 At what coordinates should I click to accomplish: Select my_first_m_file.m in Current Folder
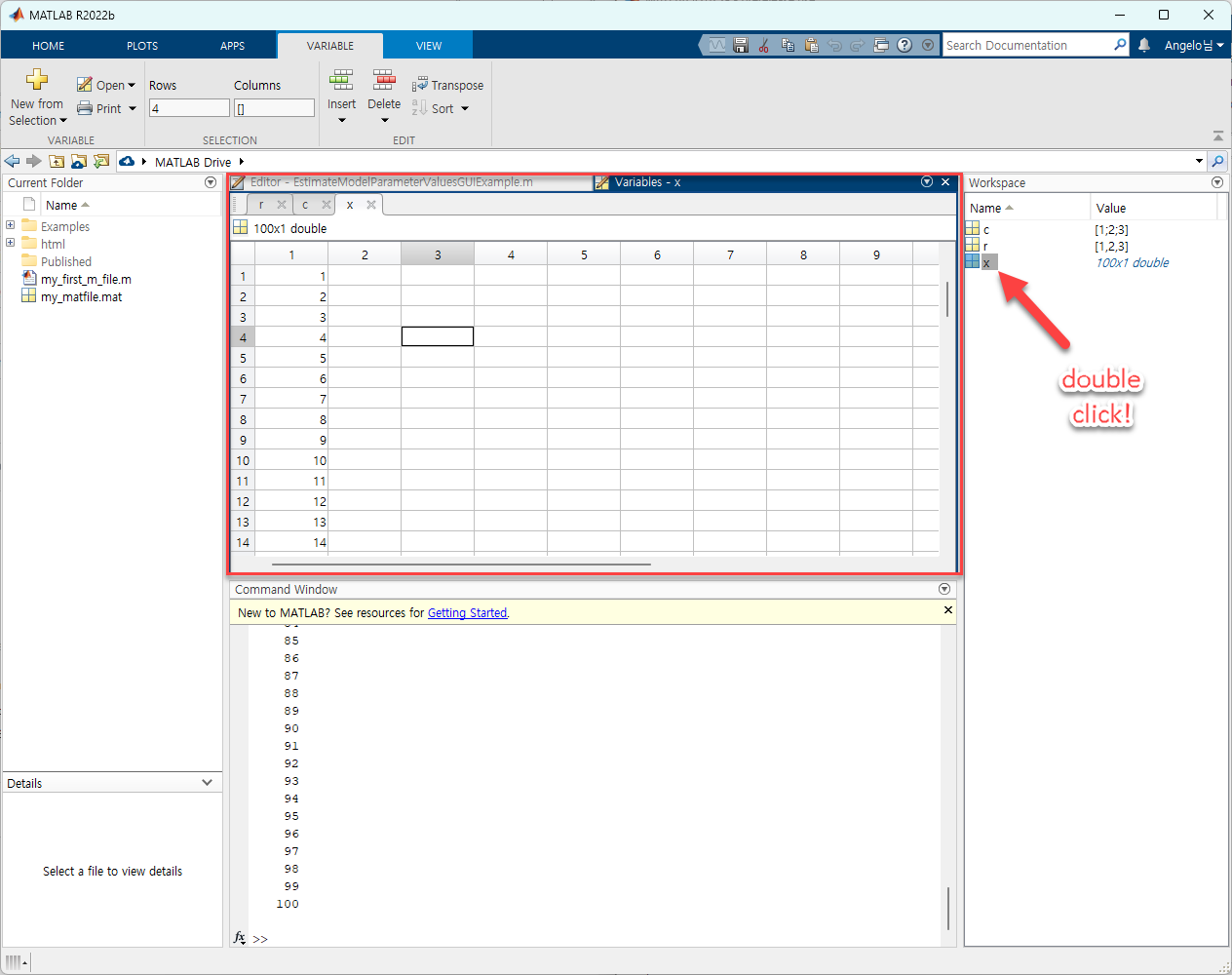pyautogui.click(x=86, y=279)
